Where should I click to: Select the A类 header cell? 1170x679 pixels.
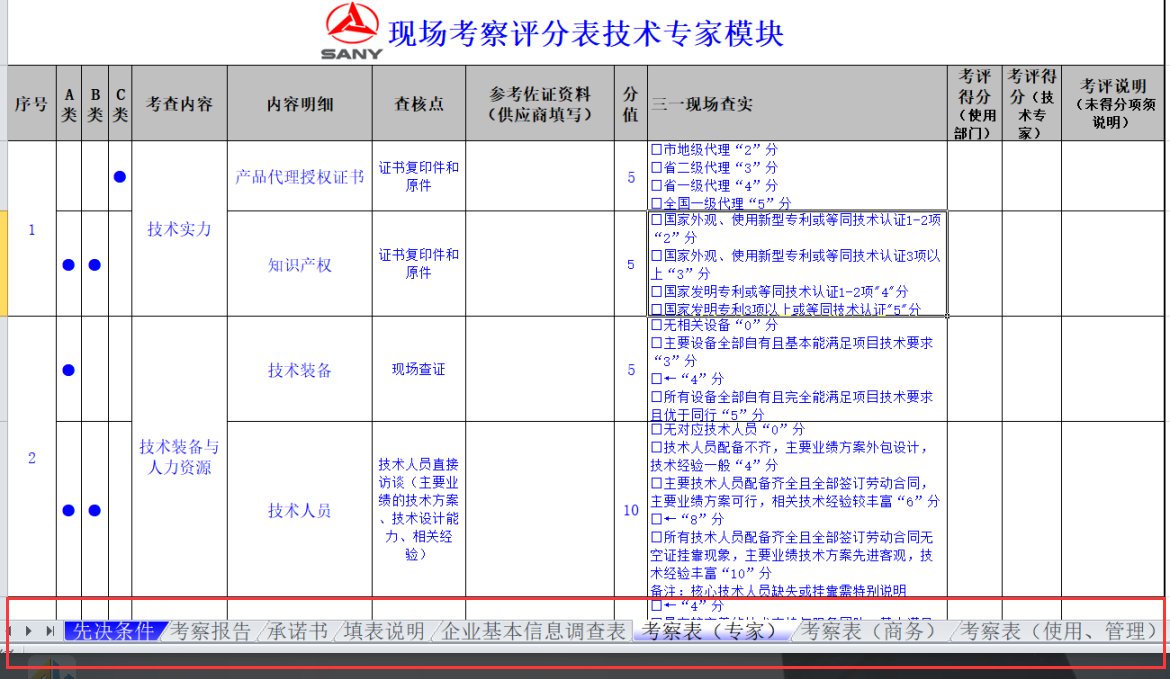pos(69,104)
